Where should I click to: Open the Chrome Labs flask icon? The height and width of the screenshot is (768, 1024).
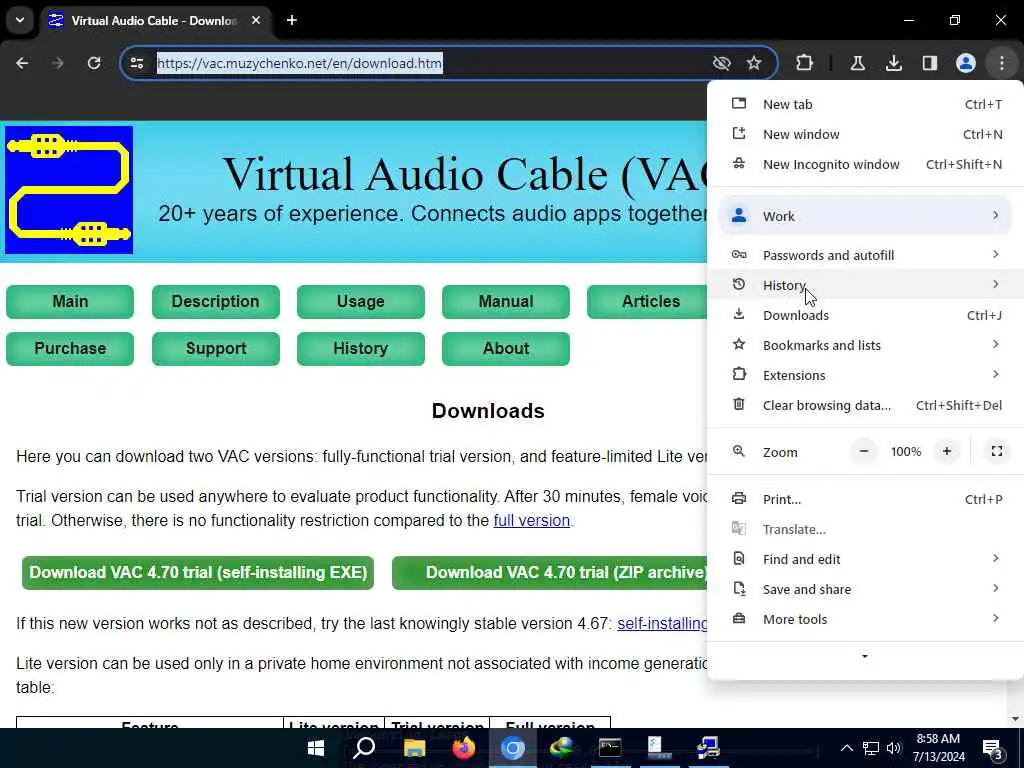(x=857, y=63)
